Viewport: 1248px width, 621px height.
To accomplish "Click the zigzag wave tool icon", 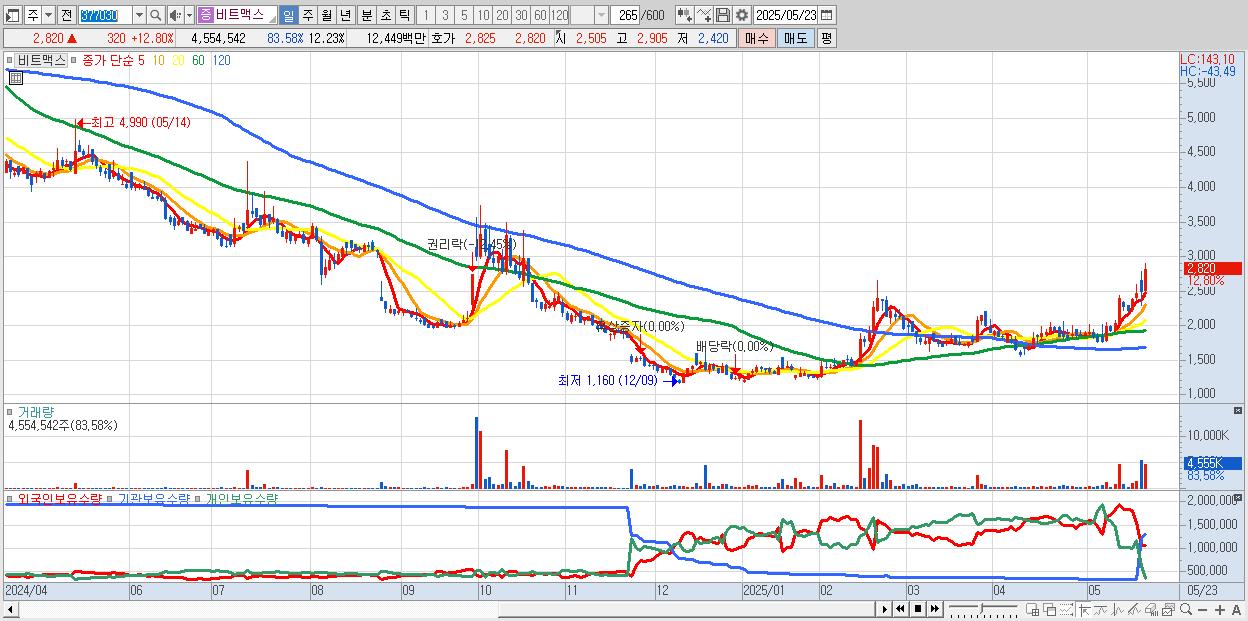I will [x=1118, y=609].
